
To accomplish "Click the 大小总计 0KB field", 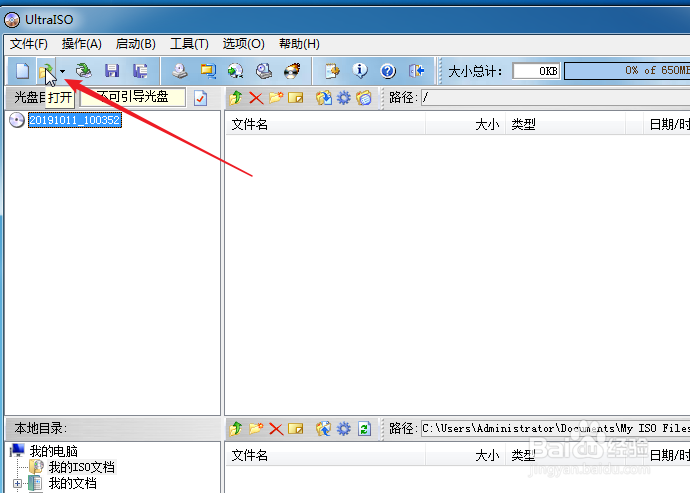I will click(x=536, y=71).
